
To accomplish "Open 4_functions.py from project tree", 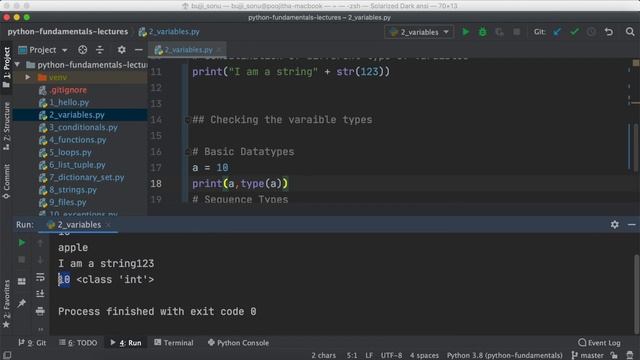I will click(x=78, y=140).
